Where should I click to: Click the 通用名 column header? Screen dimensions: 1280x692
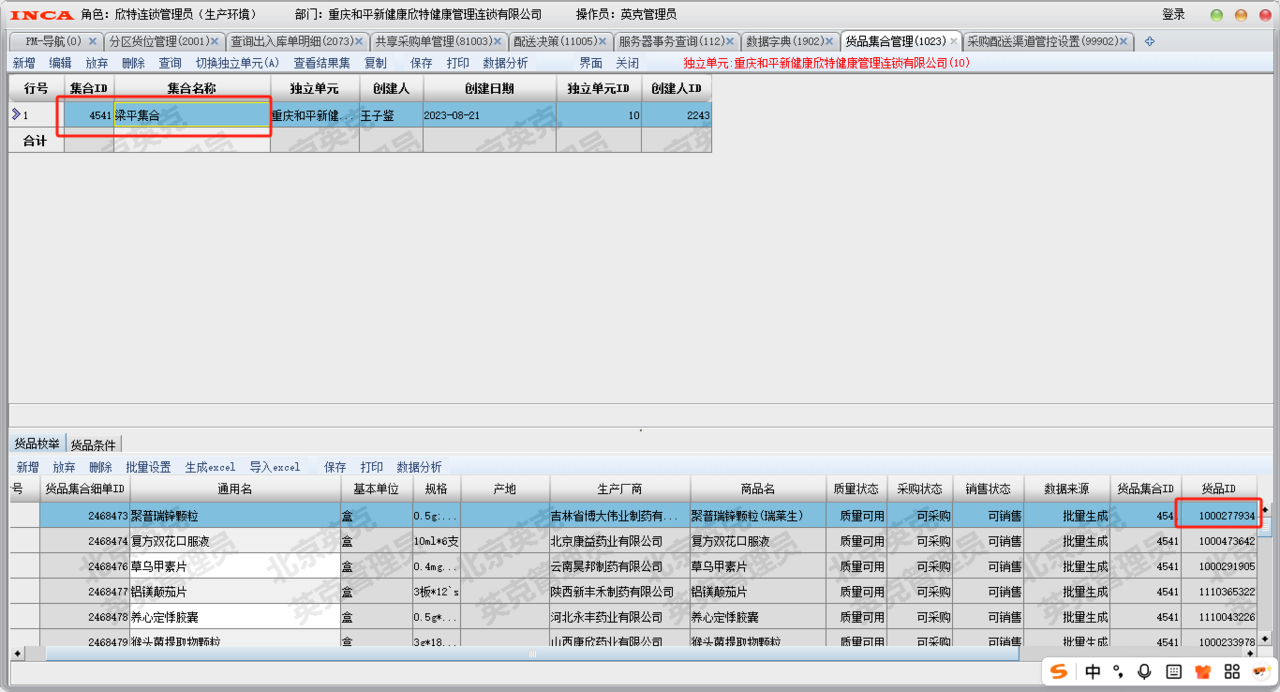point(235,489)
